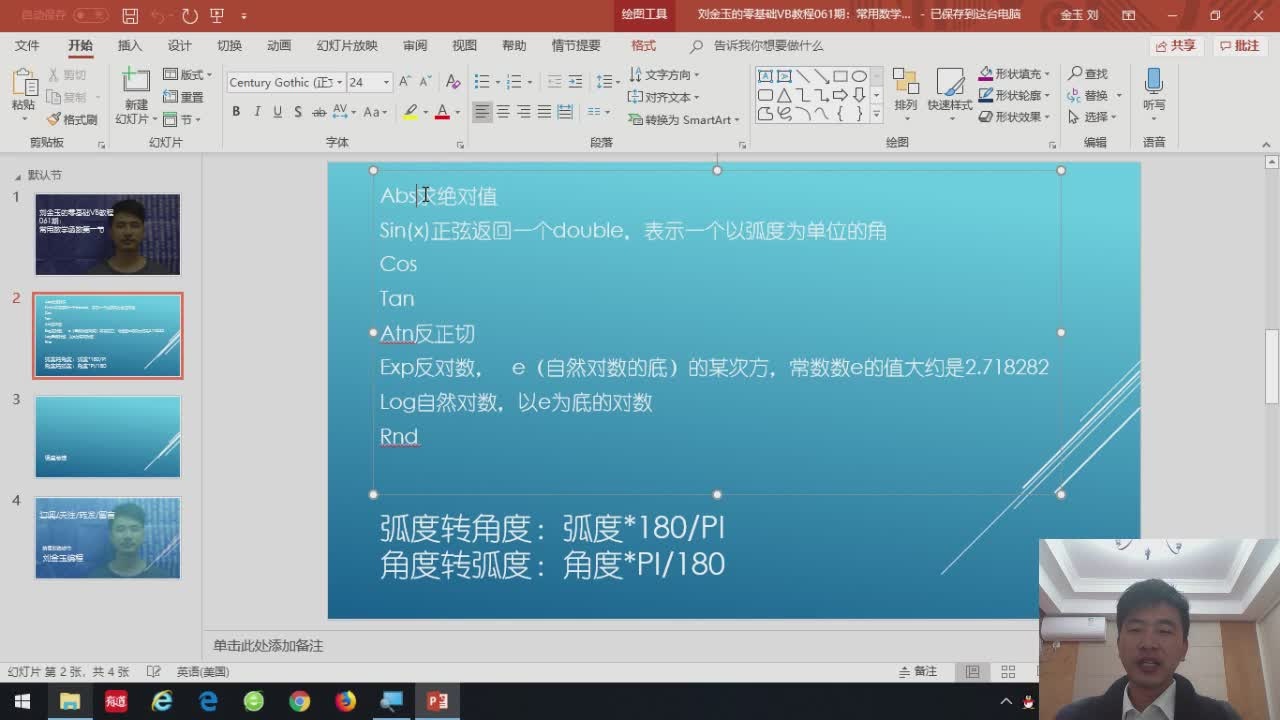The image size is (1280, 720).
Task: Toggle Underline formatting
Action: (x=277, y=112)
